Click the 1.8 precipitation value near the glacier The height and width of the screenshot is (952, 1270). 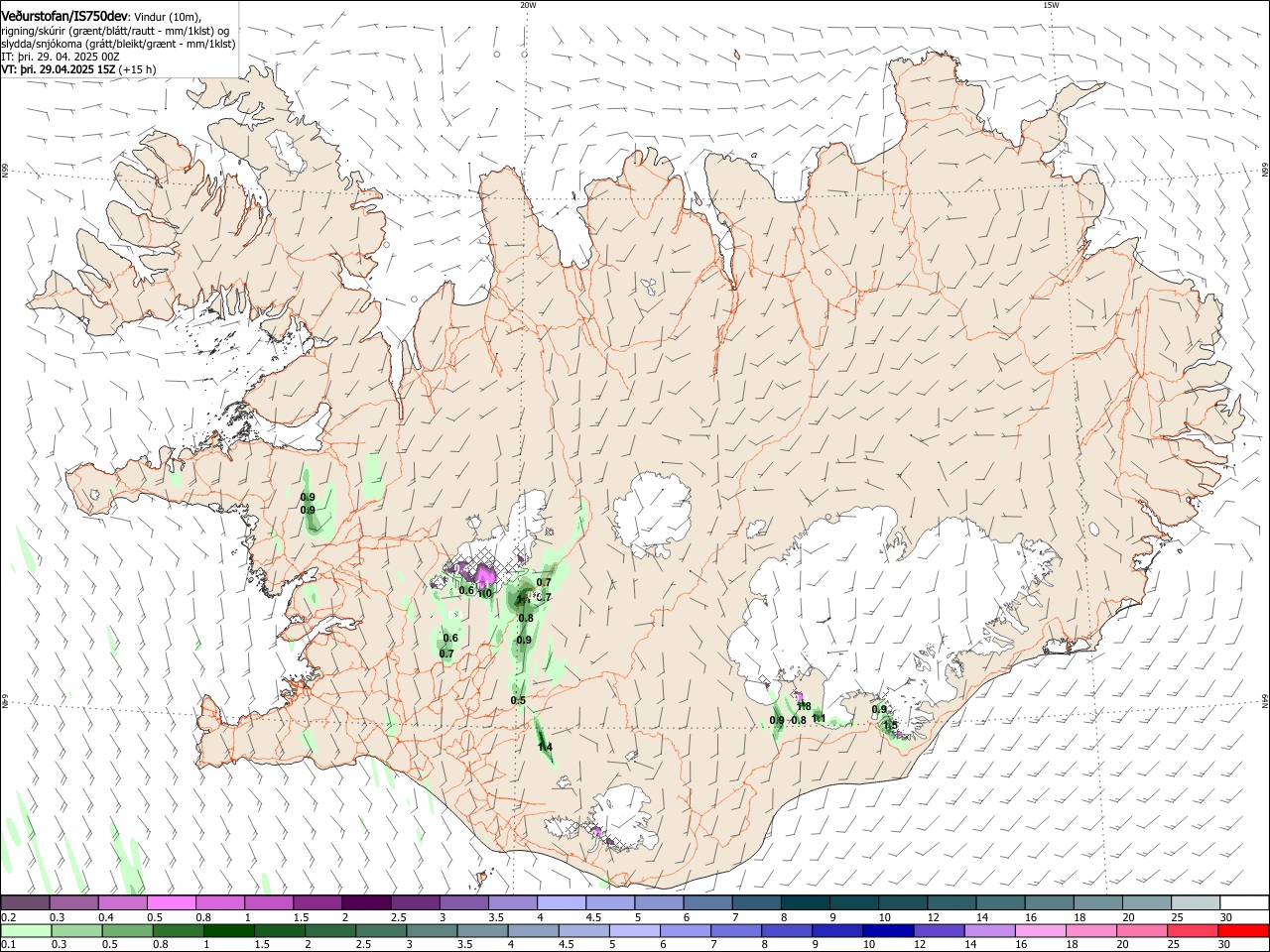click(804, 707)
